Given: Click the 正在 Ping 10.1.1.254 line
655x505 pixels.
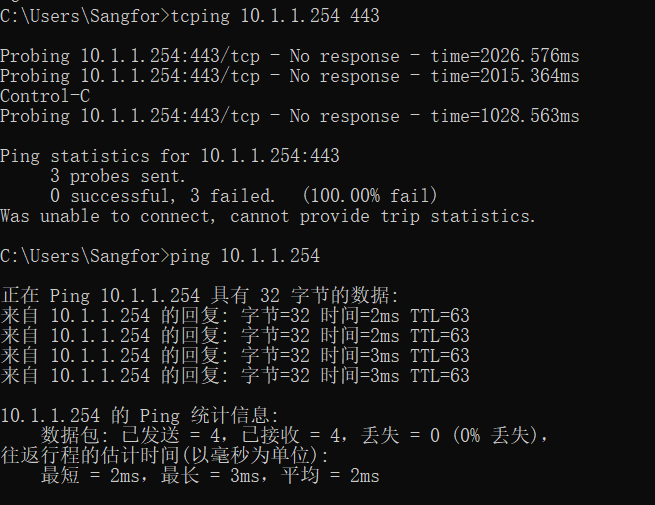Looking at the screenshot, I should (x=200, y=296).
